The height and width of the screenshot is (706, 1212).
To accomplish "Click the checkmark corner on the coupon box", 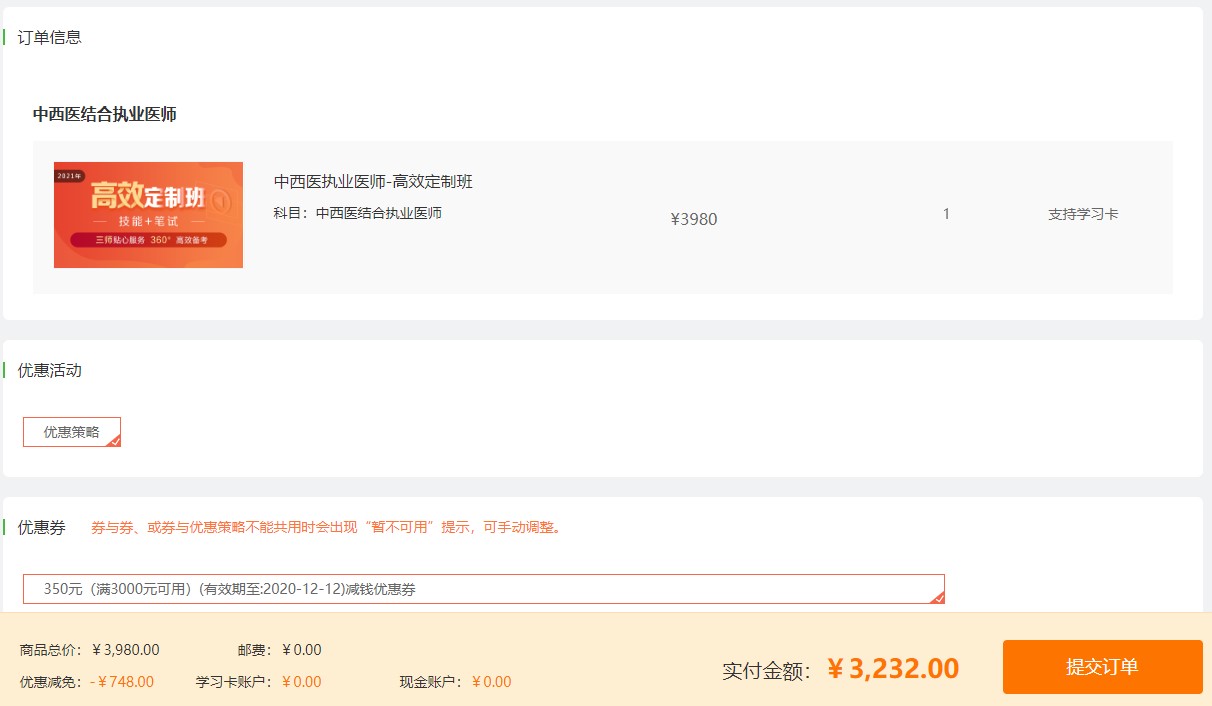I will pos(937,597).
